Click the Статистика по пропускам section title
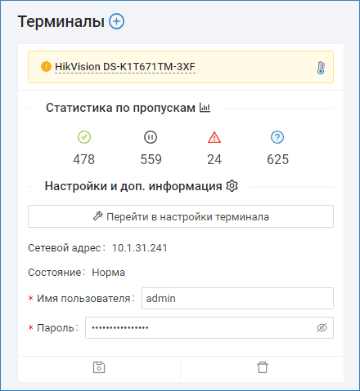The image size is (360, 391). pyautogui.click(x=121, y=108)
